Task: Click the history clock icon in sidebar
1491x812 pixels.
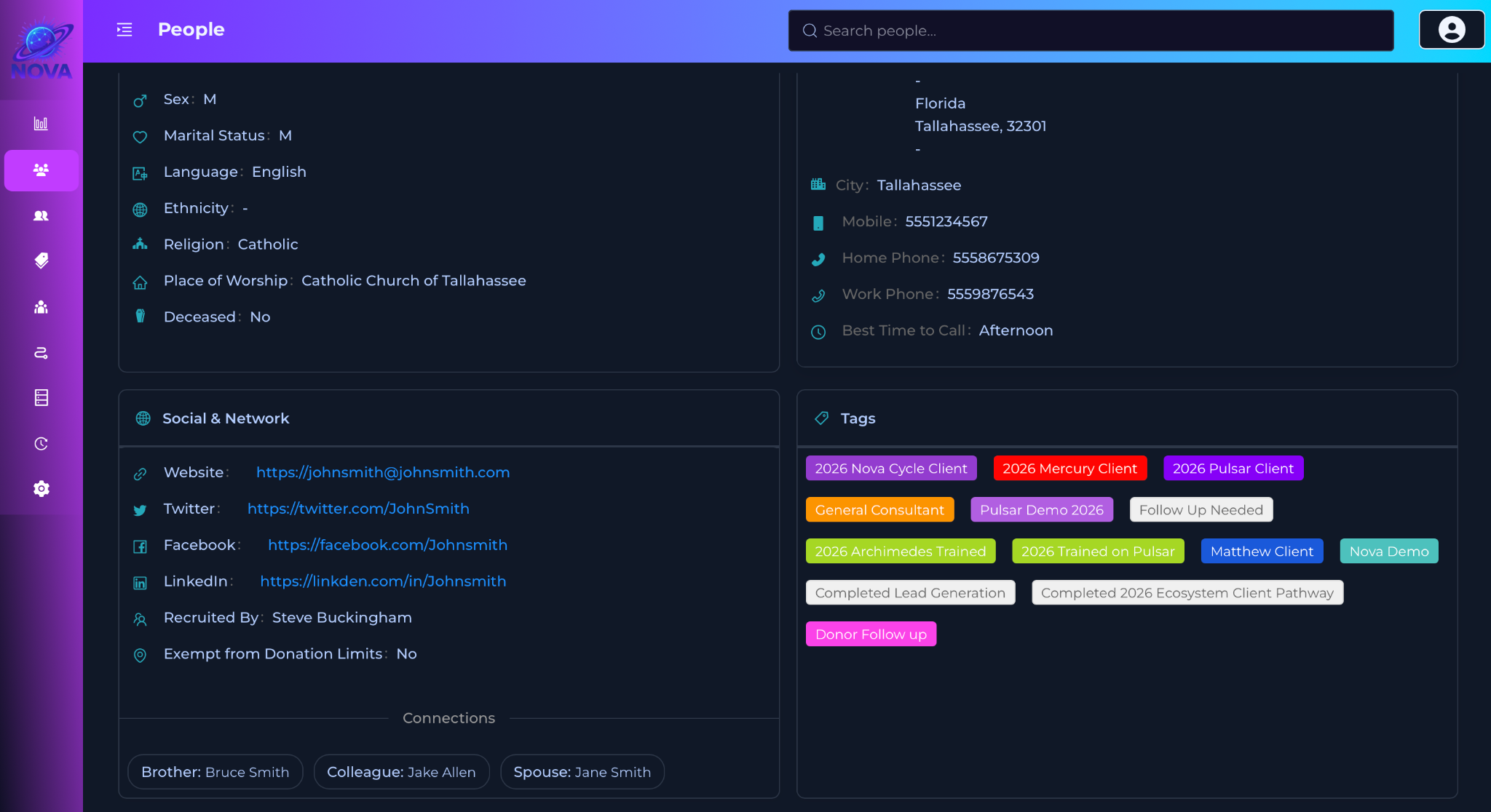Action: pyautogui.click(x=41, y=444)
